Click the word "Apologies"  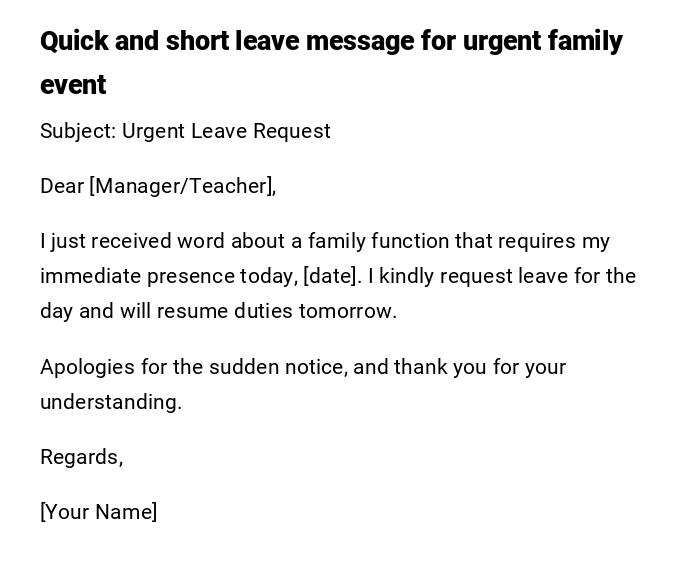click(x=87, y=367)
